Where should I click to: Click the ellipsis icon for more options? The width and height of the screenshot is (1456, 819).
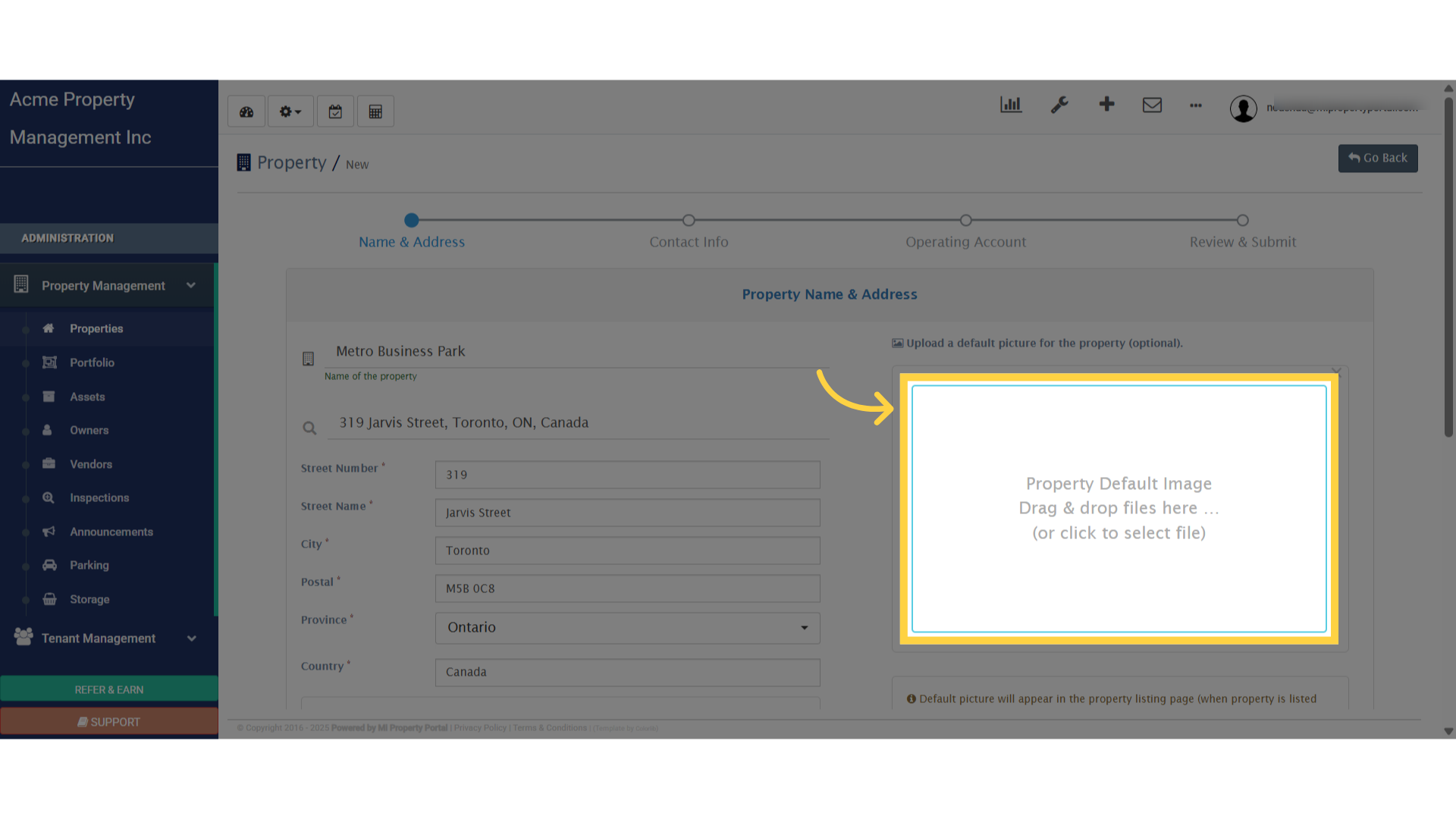pos(1196,106)
